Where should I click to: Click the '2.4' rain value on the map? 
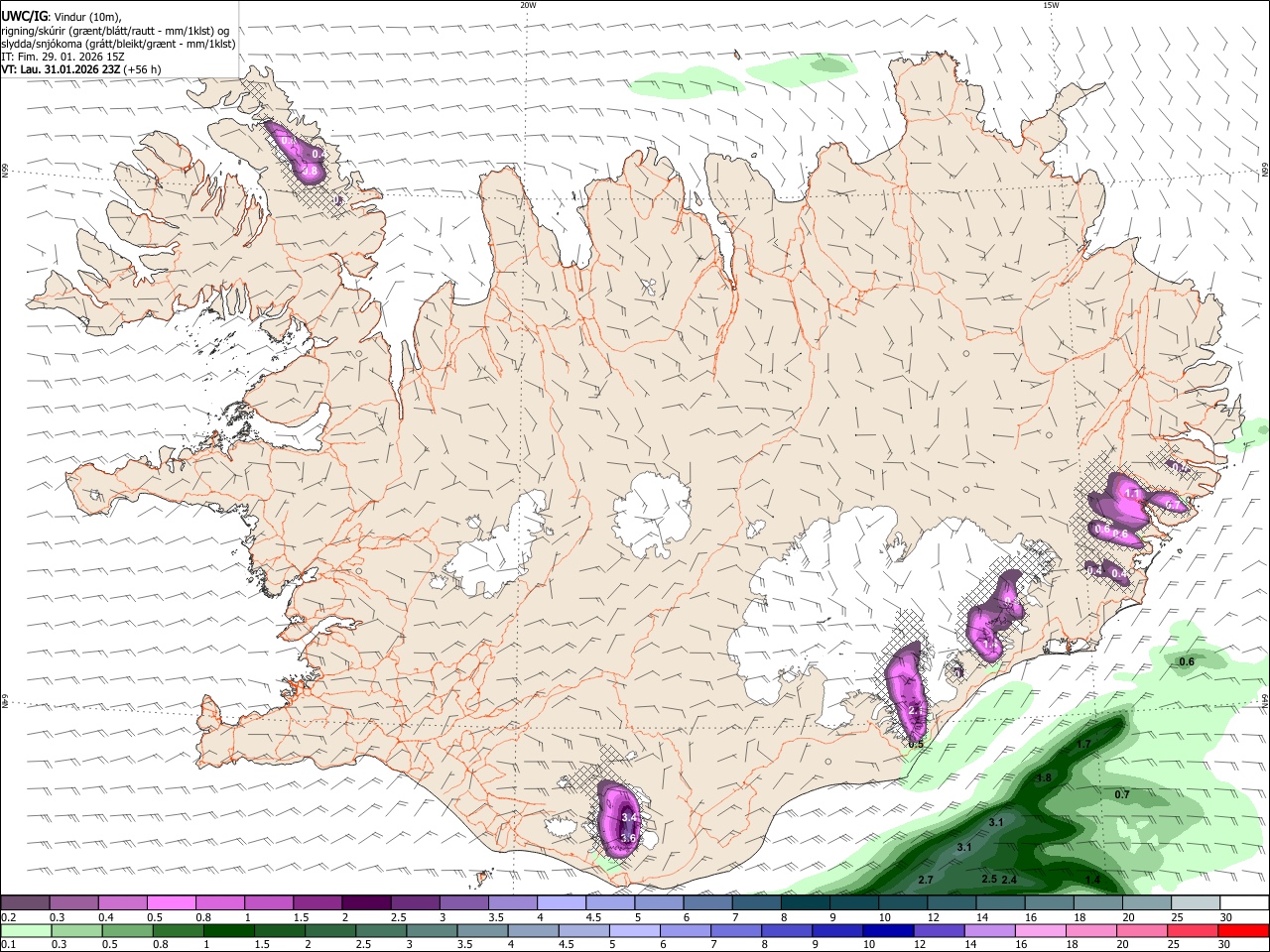click(1010, 880)
